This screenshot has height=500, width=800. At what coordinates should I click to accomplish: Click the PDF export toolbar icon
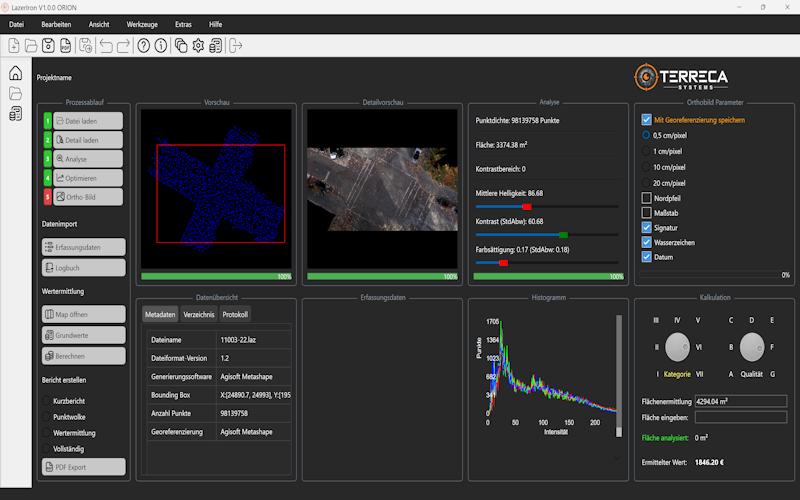coord(66,45)
